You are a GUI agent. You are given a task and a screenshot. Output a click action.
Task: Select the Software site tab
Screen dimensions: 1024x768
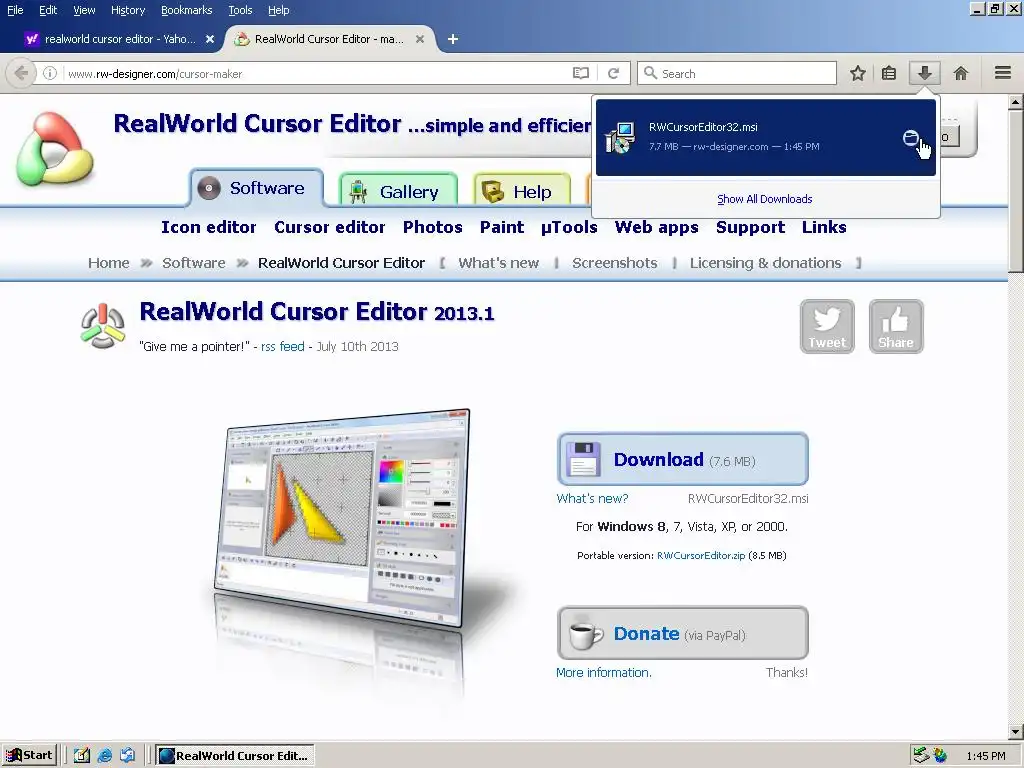[257, 188]
